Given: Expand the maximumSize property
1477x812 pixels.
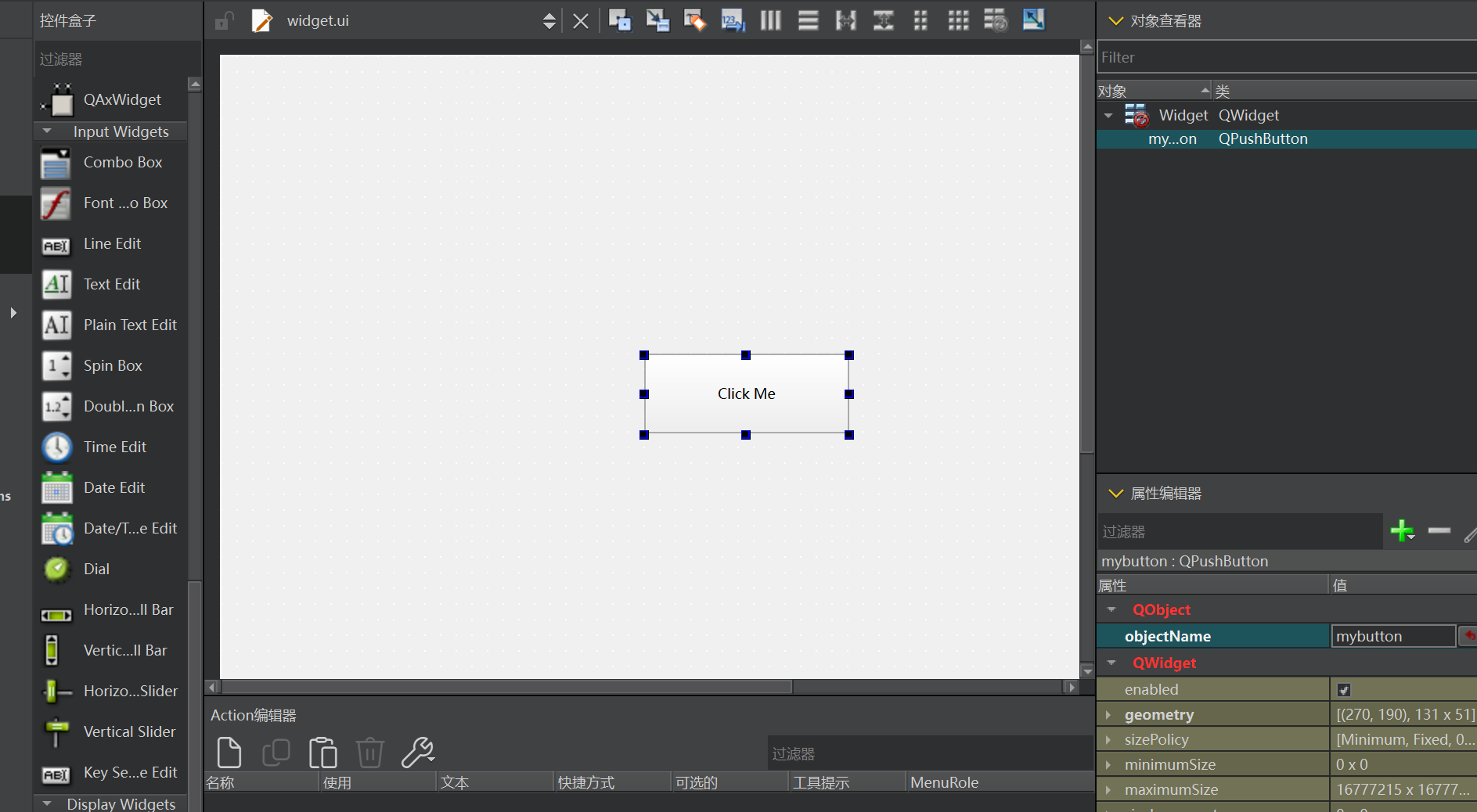Looking at the screenshot, I should click(1108, 789).
